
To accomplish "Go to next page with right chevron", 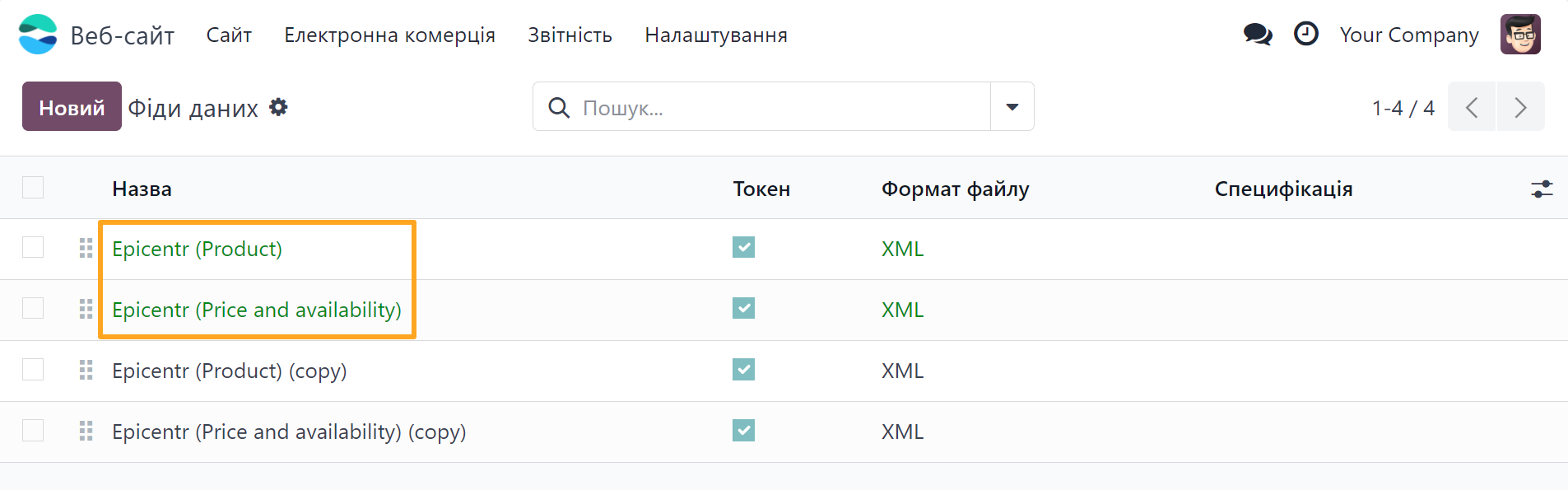I will [1520, 106].
